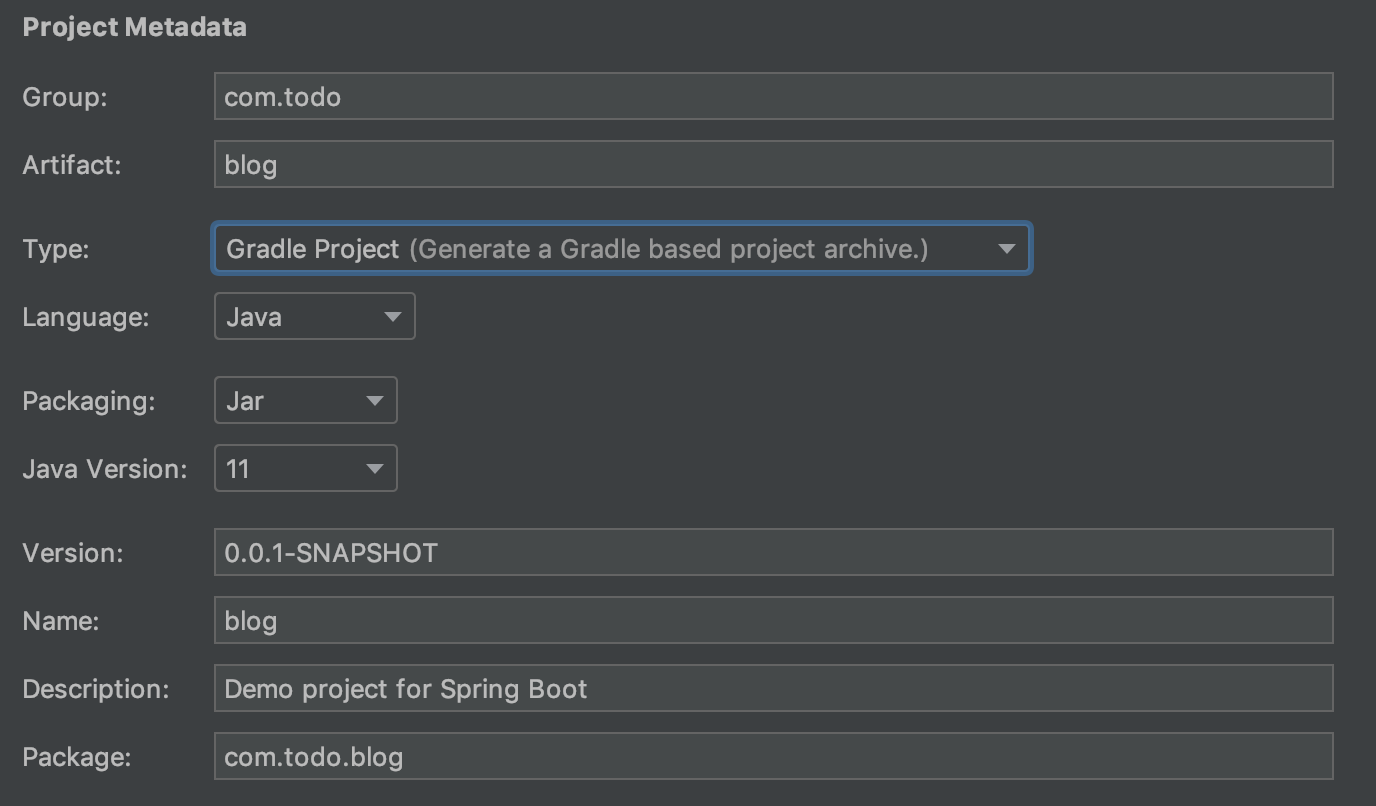Click the "Group:" label
The height and width of the screenshot is (806, 1376).
[x=64, y=97]
